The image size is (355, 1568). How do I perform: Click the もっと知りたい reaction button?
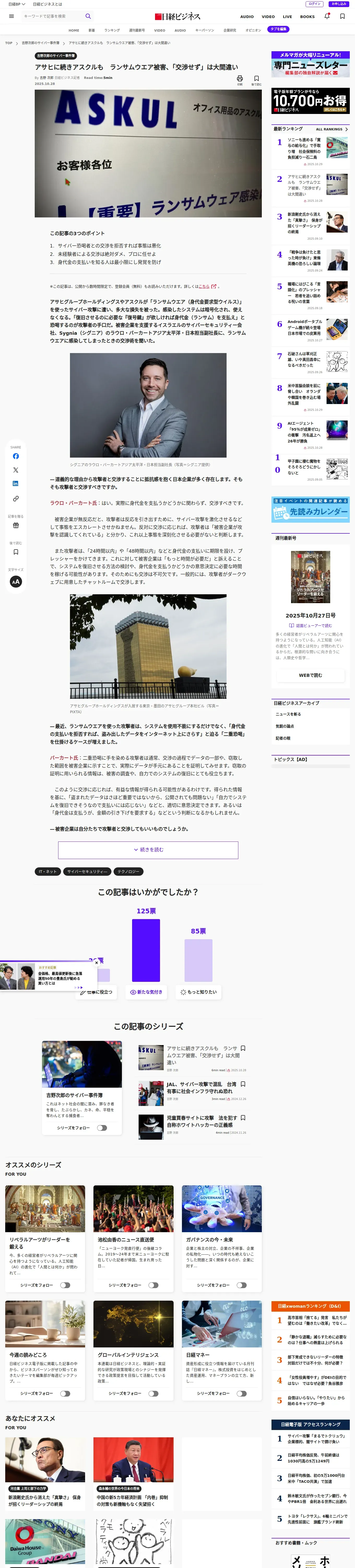point(199,992)
